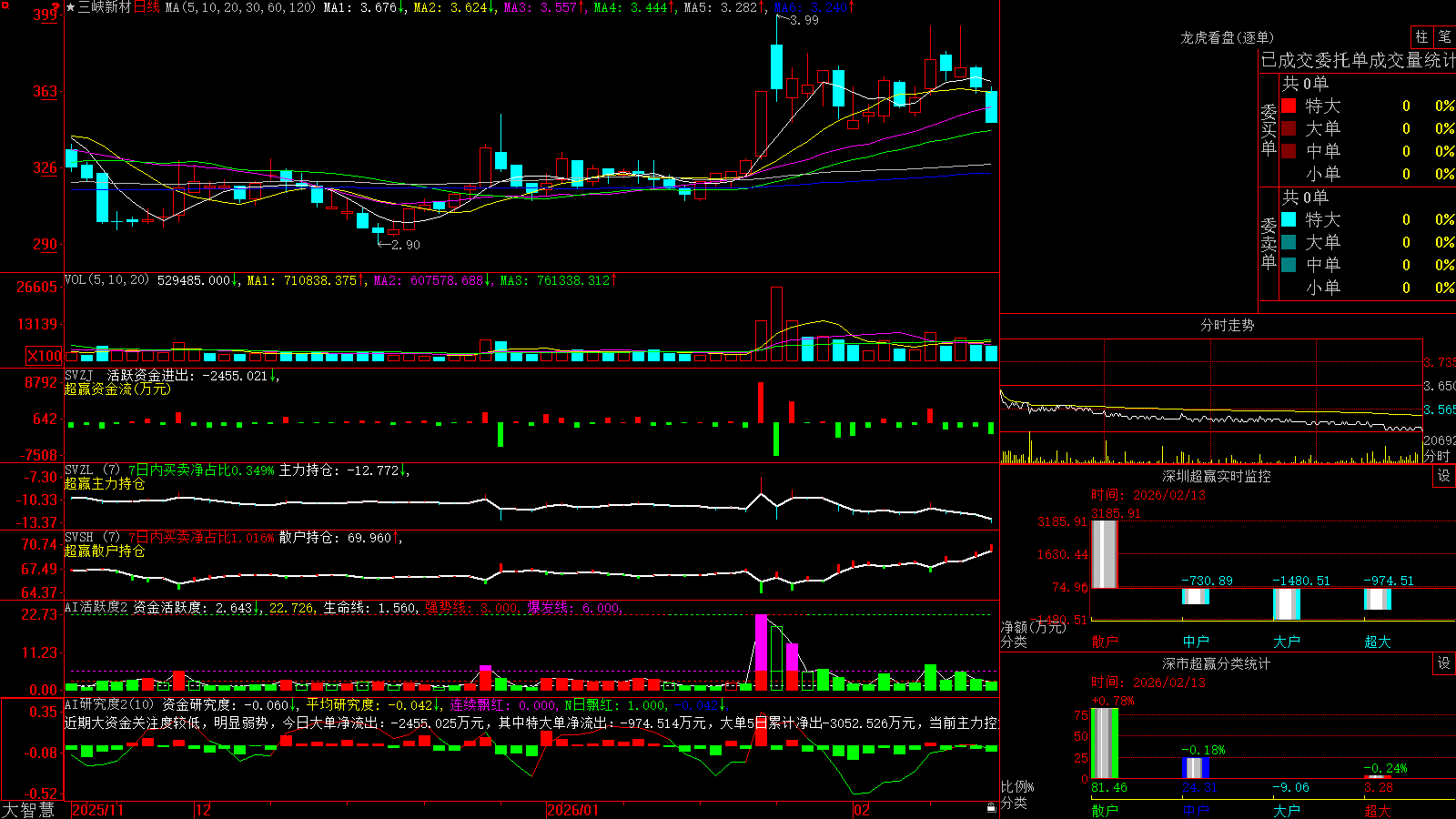Click the 超赢主力持仓 label

tap(105, 483)
